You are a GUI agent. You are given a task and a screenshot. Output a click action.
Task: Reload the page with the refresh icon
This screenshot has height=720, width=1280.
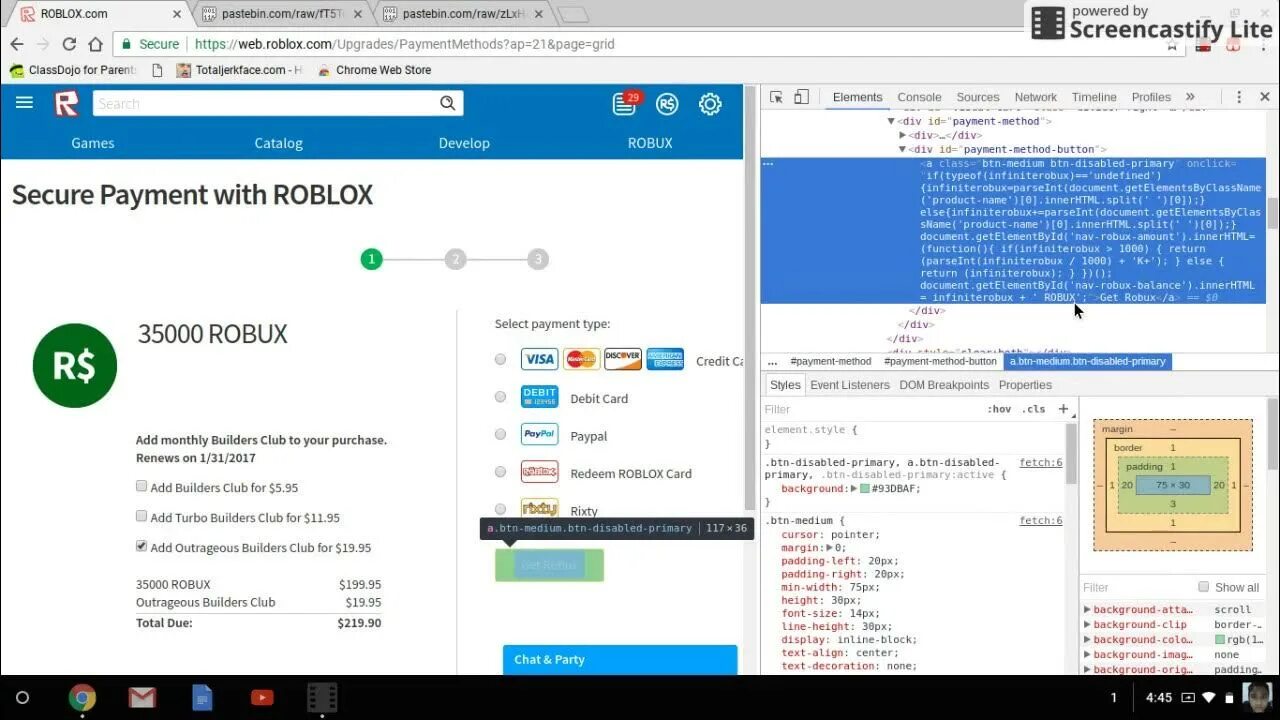69,44
